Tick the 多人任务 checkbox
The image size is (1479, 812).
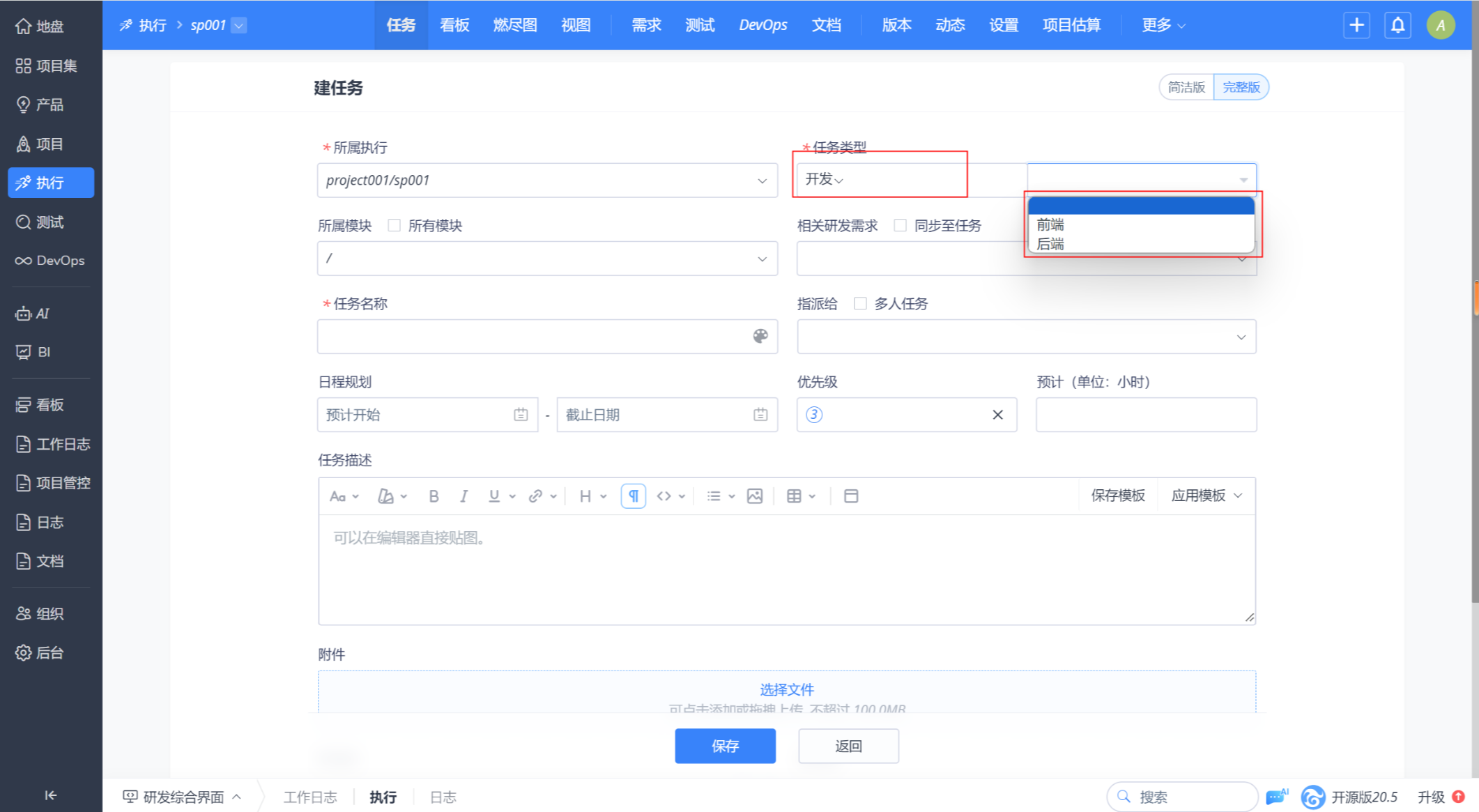pos(861,303)
